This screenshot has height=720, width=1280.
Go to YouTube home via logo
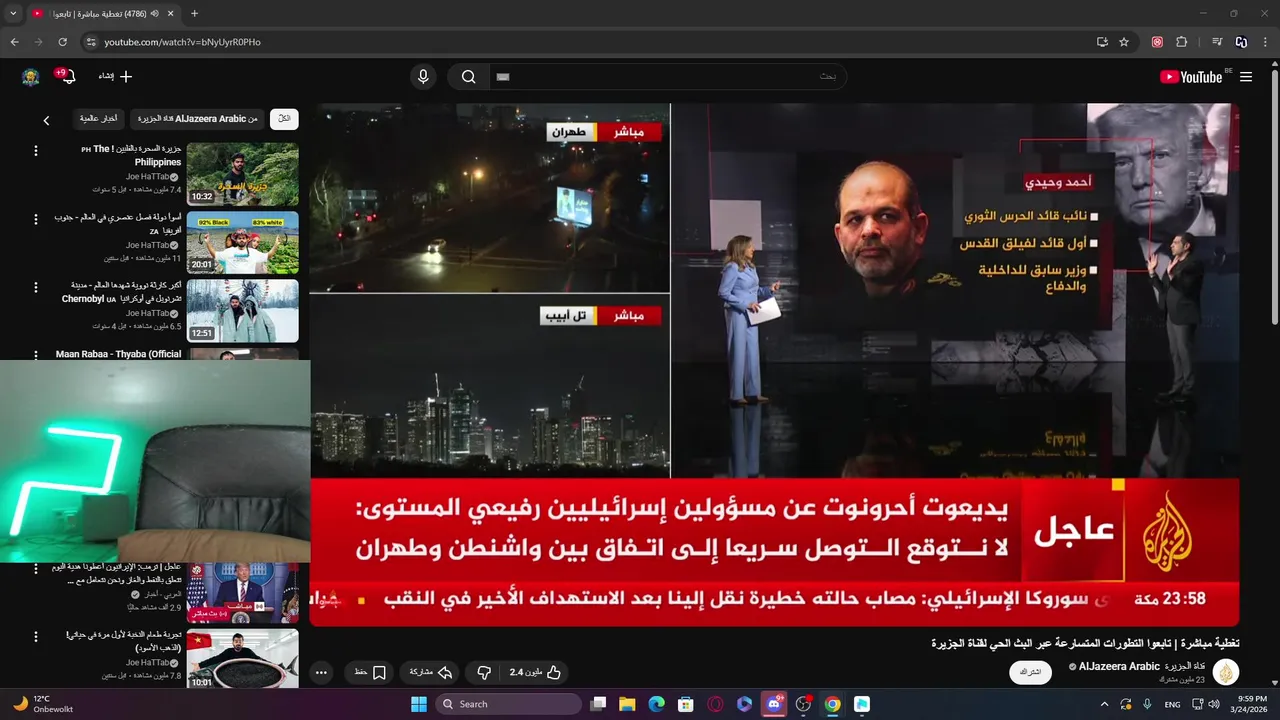pyautogui.click(x=1191, y=77)
